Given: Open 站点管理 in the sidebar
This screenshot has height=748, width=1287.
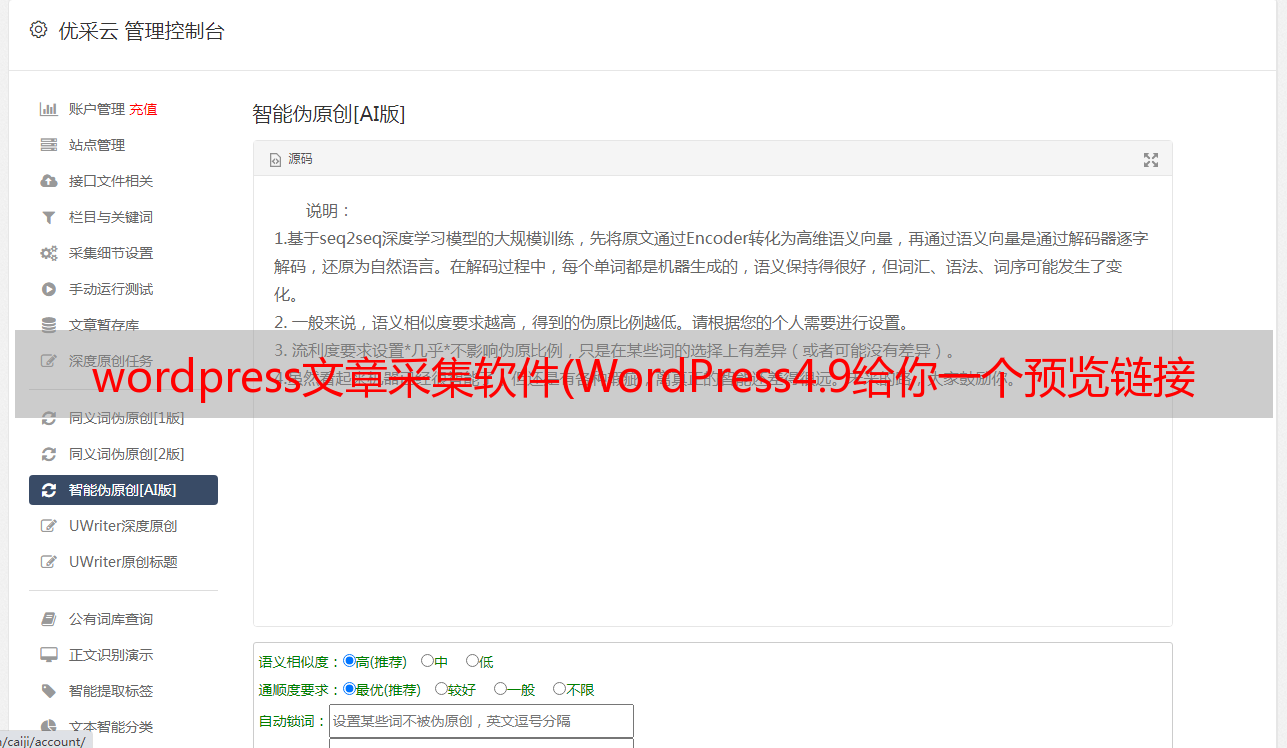Looking at the screenshot, I should [x=97, y=145].
